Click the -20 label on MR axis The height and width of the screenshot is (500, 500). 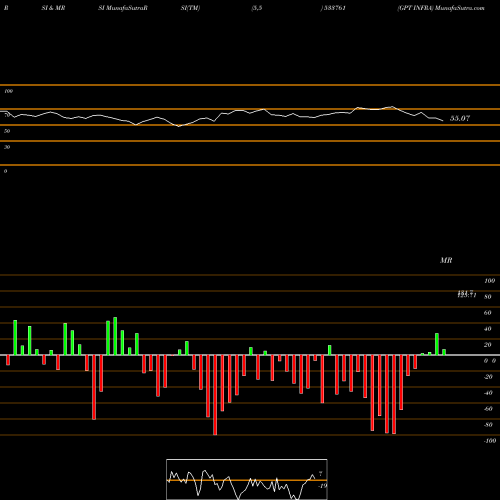[488, 377]
